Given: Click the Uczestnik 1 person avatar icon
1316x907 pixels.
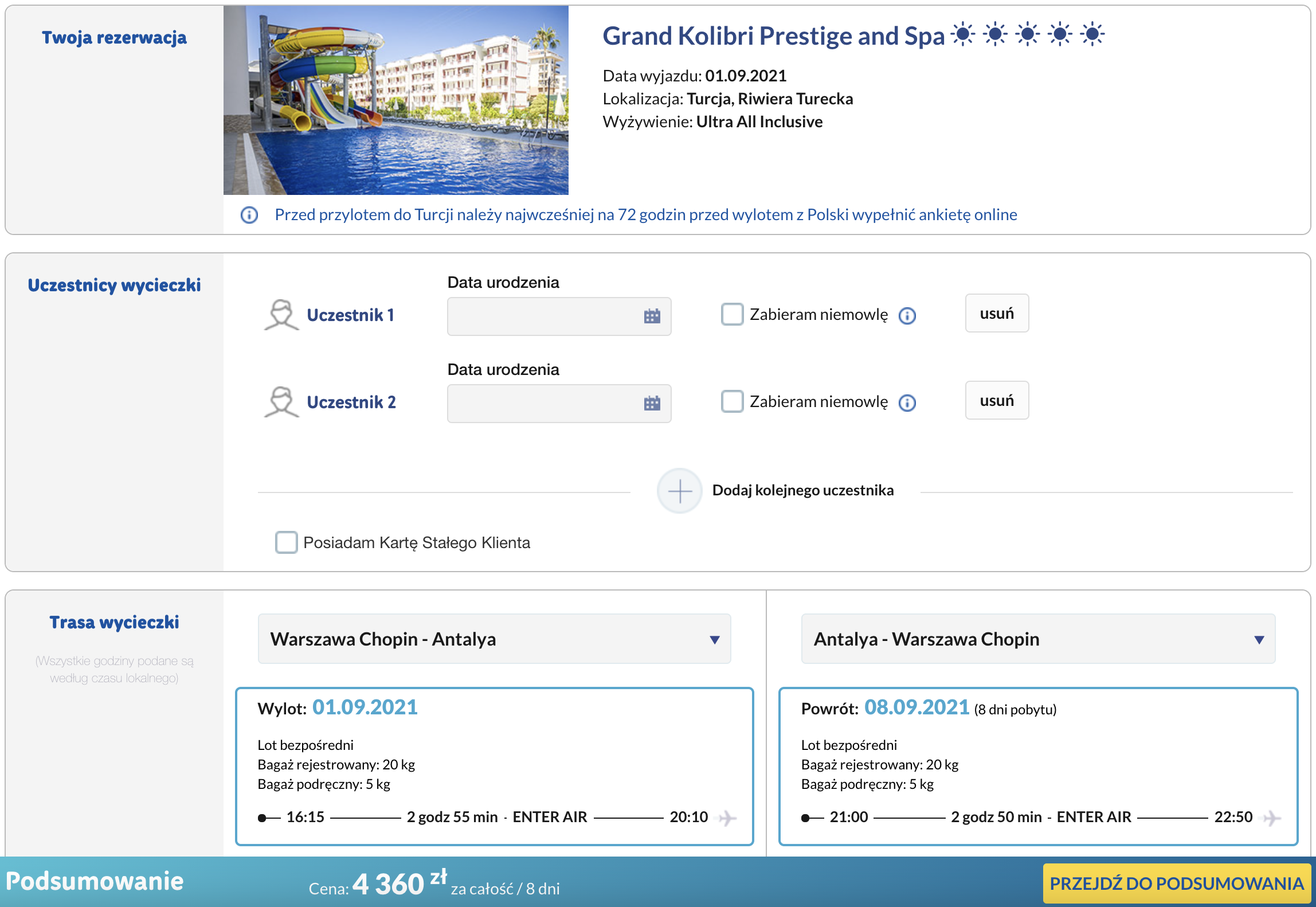Looking at the screenshot, I should [281, 315].
